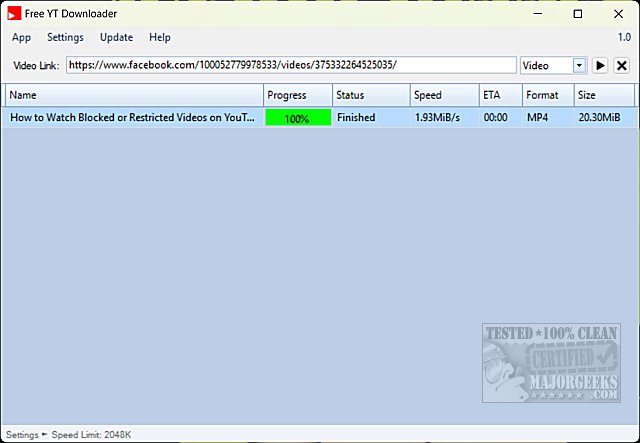Sort by the ETA column header
This screenshot has height=443, width=640.
pos(500,95)
